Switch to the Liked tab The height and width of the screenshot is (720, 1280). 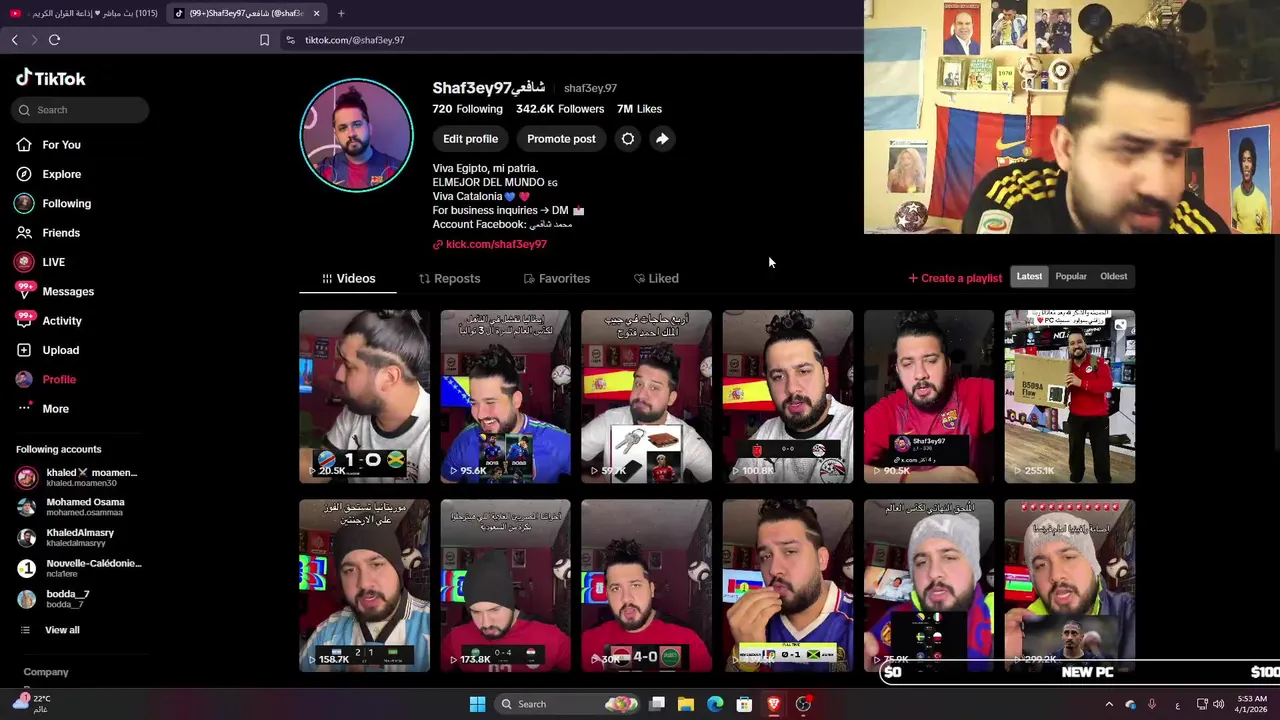tap(656, 278)
